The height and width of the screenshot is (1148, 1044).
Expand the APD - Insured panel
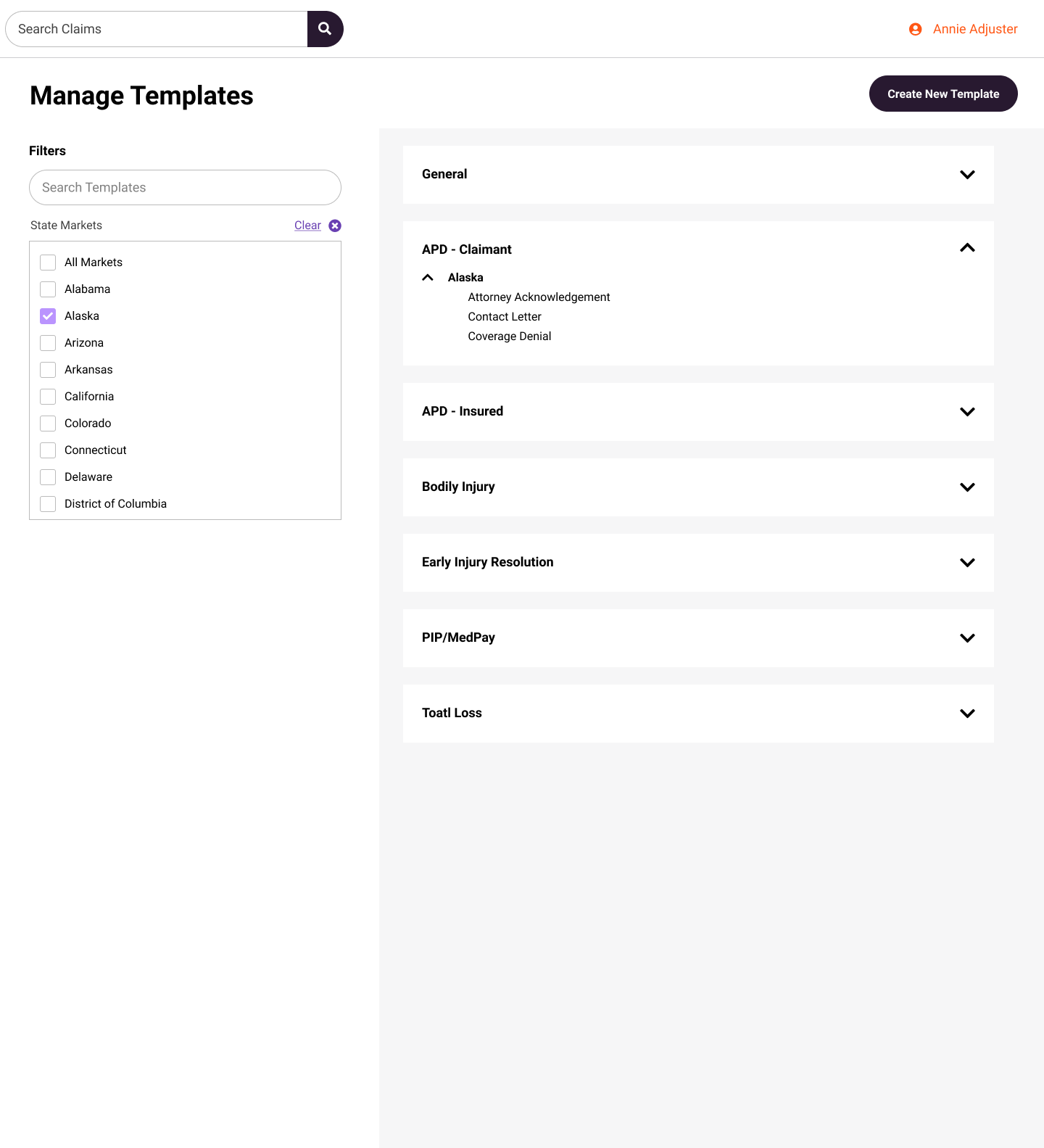[698, 412]
